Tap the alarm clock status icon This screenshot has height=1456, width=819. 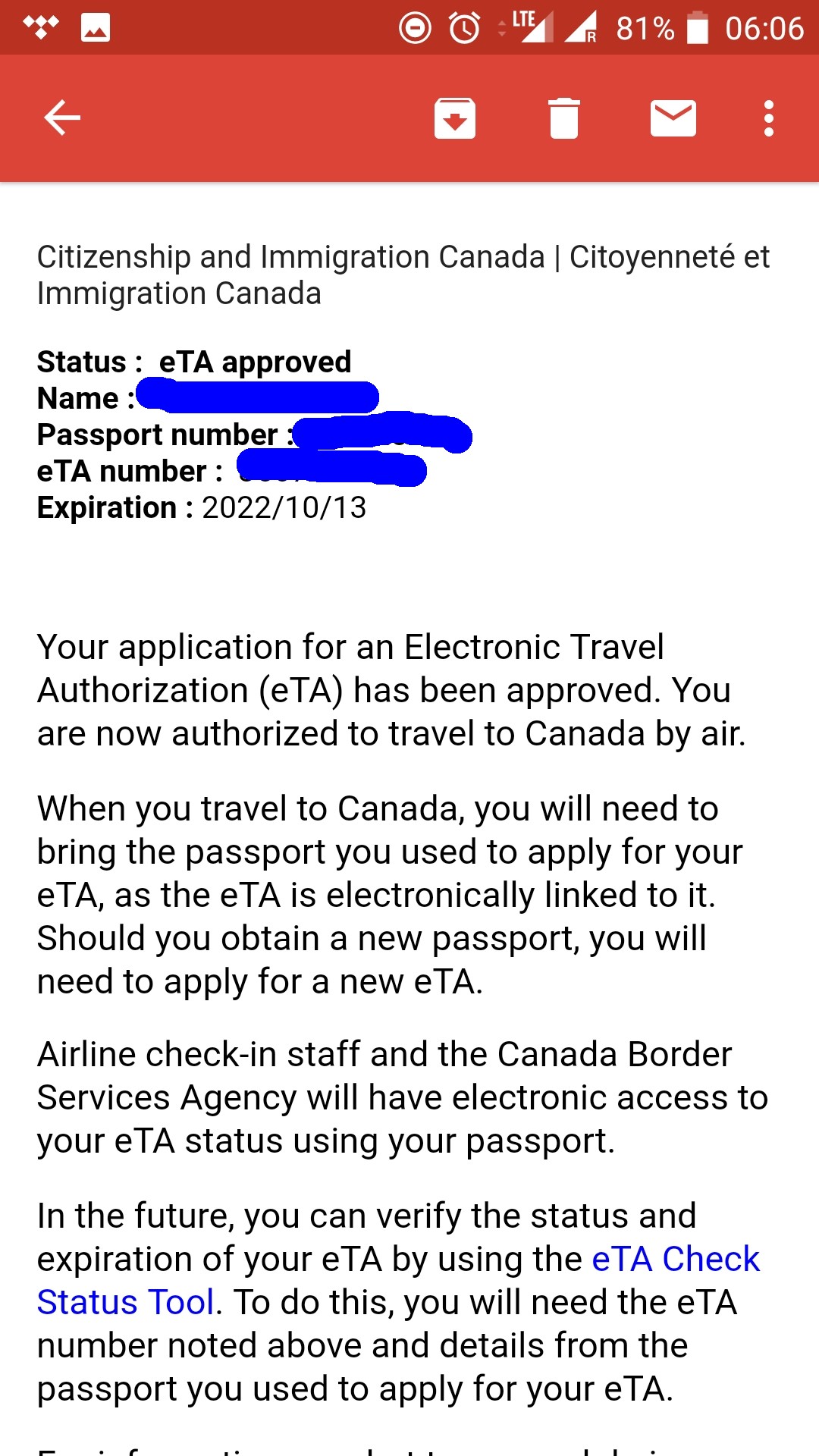[x=465, y=28]
